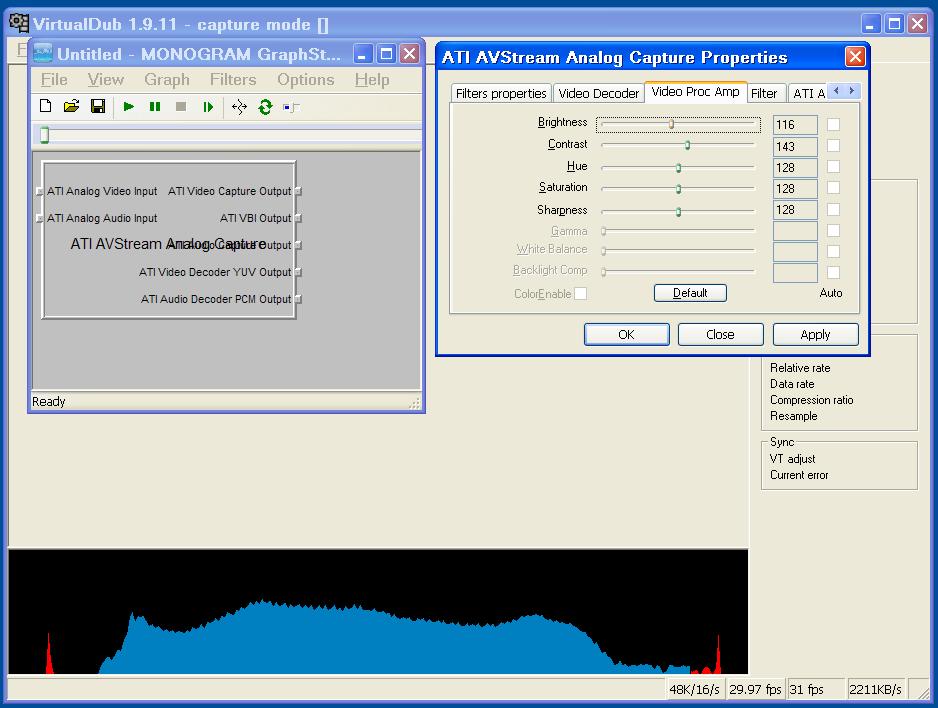Screen dimensions: 938x708
Task: Click the Contrast slider handle
Action: coord(687,145)
